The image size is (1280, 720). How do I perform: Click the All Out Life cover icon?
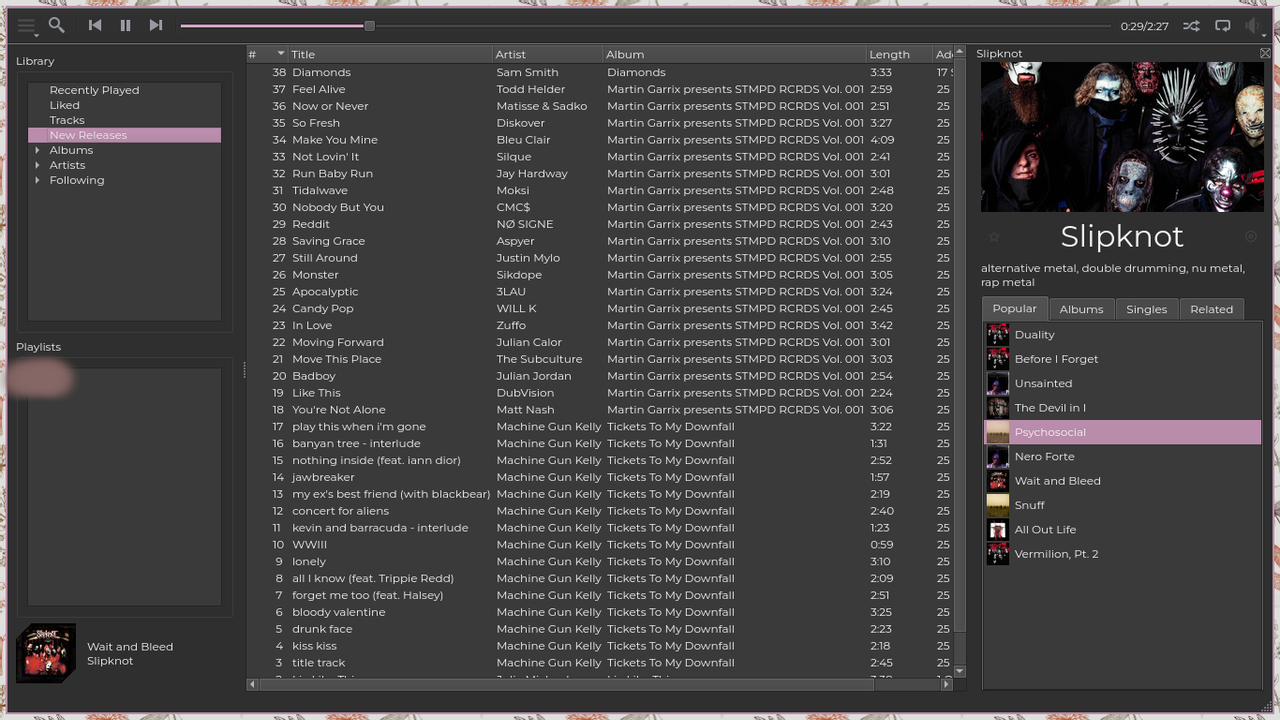(x=998, y=529)
